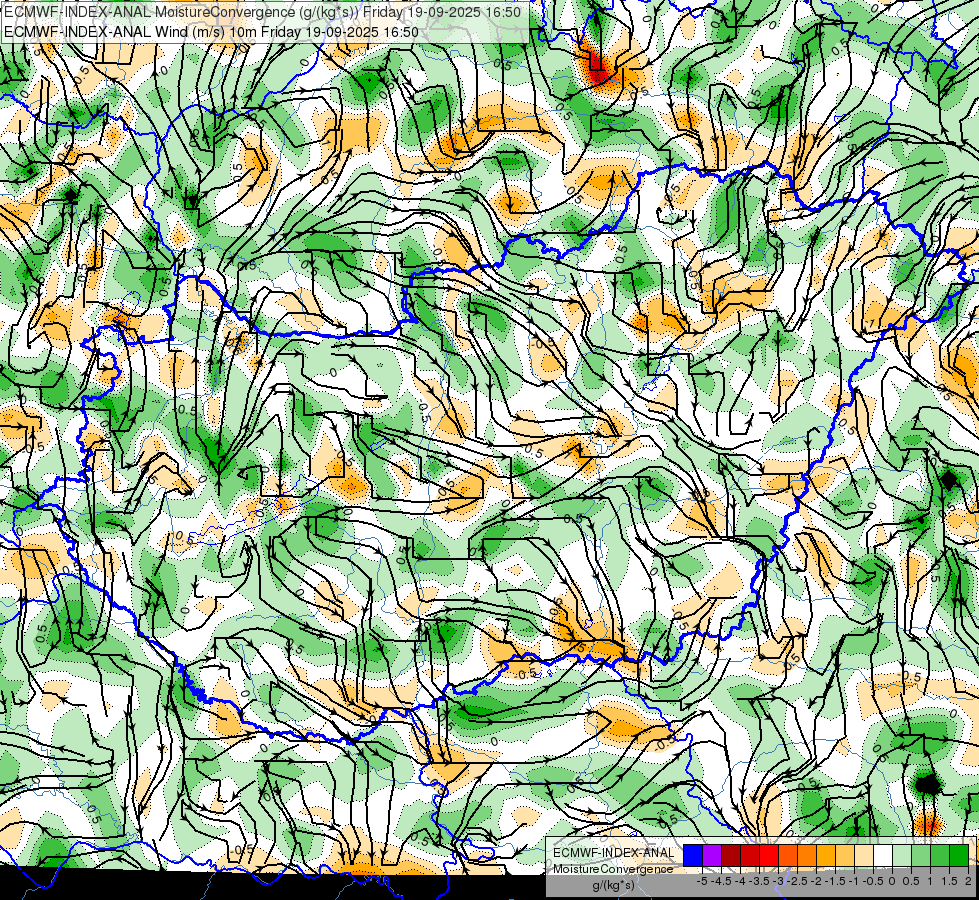This screenshot has height=900, width=979.
Task: Pick the orange legend swatch between -2.5 and -2
Action: [807, 856]
